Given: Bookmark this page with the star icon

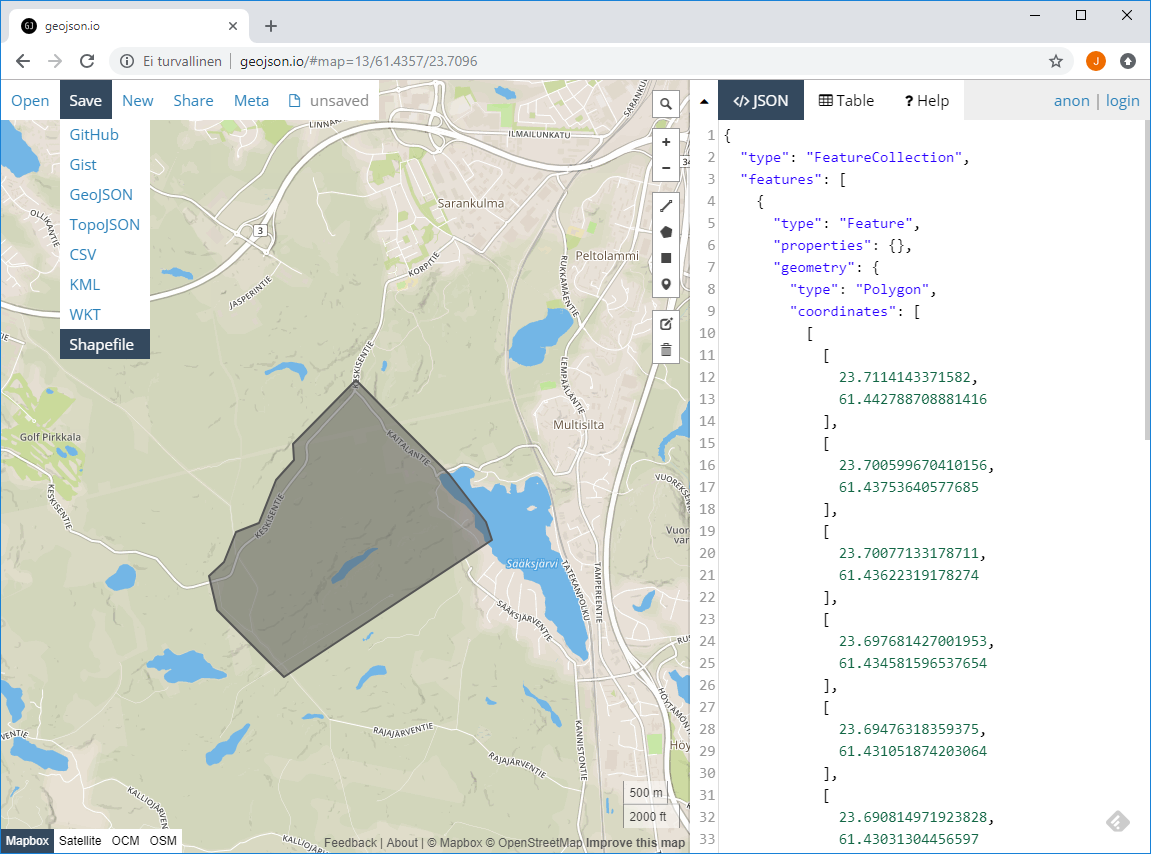Looking at the screenshot, I should pyautogui.click(x=1056, y=61).
